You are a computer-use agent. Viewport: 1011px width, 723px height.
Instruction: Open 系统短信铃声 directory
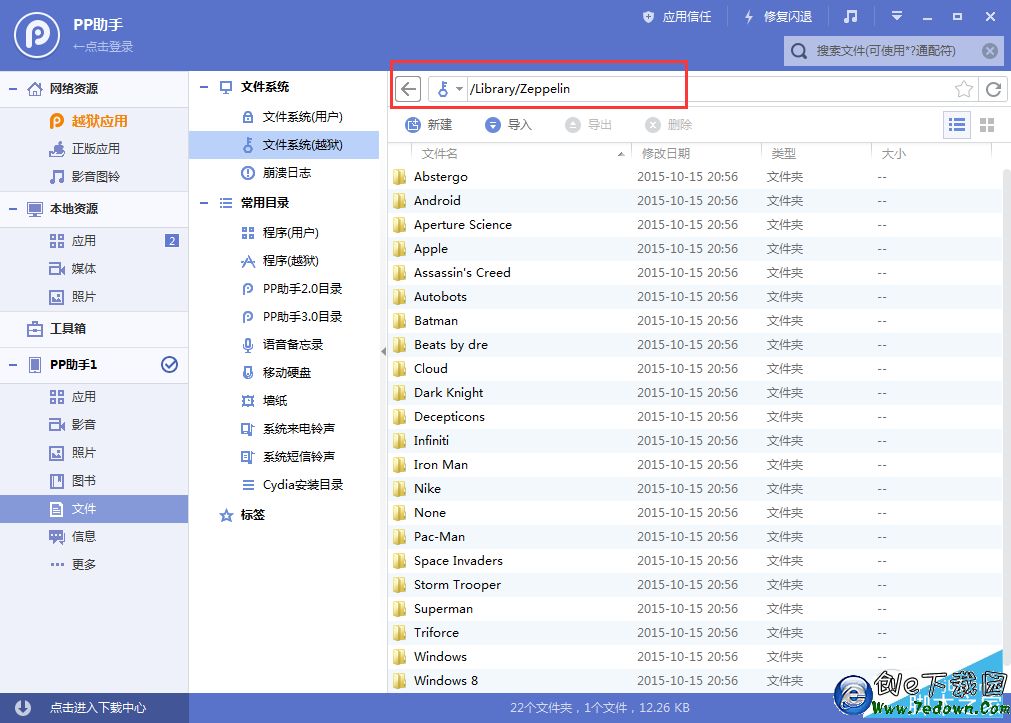[x=284, y=457]
